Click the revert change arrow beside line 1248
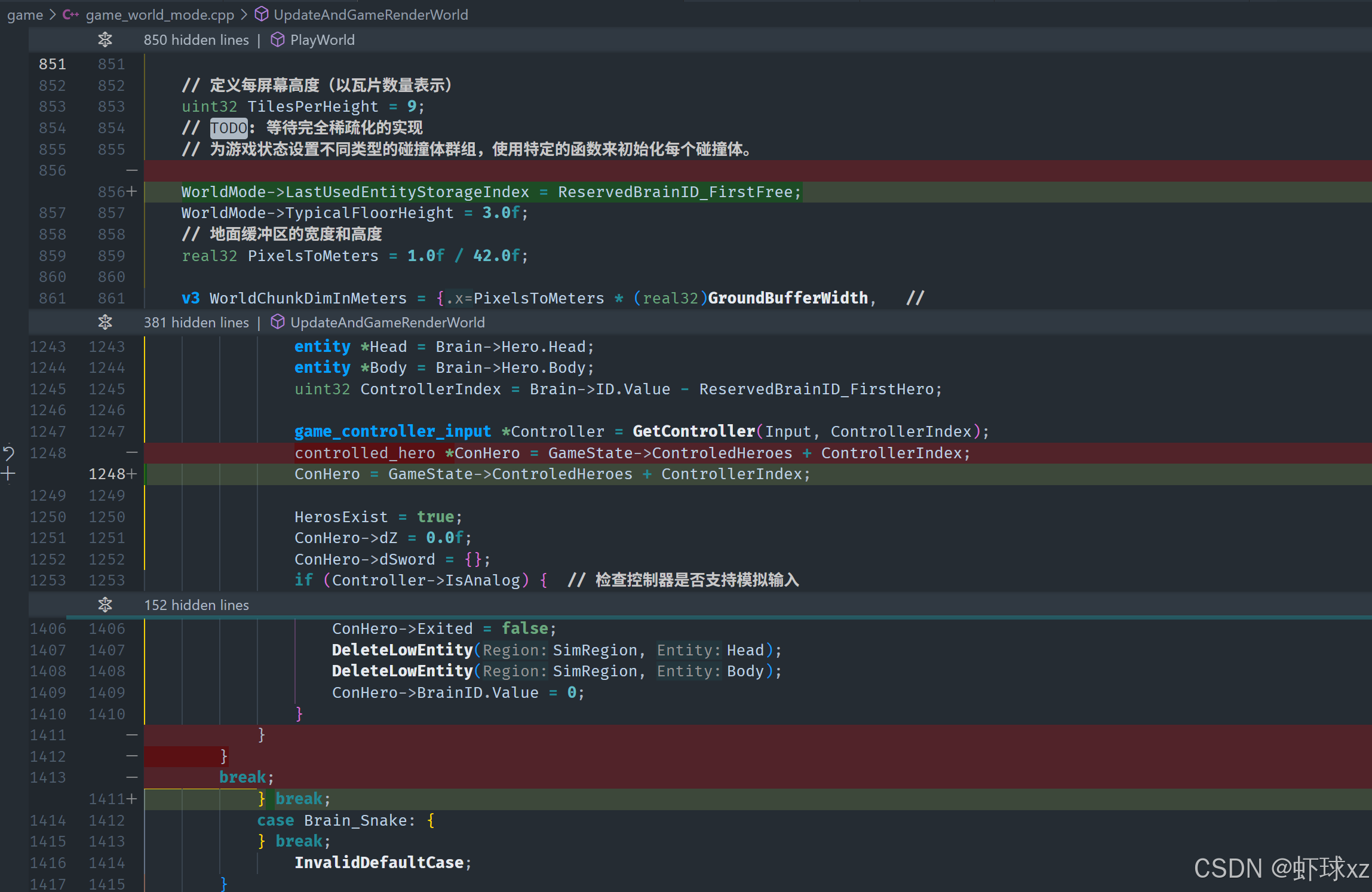The image size is (1372, 892). 8,453
